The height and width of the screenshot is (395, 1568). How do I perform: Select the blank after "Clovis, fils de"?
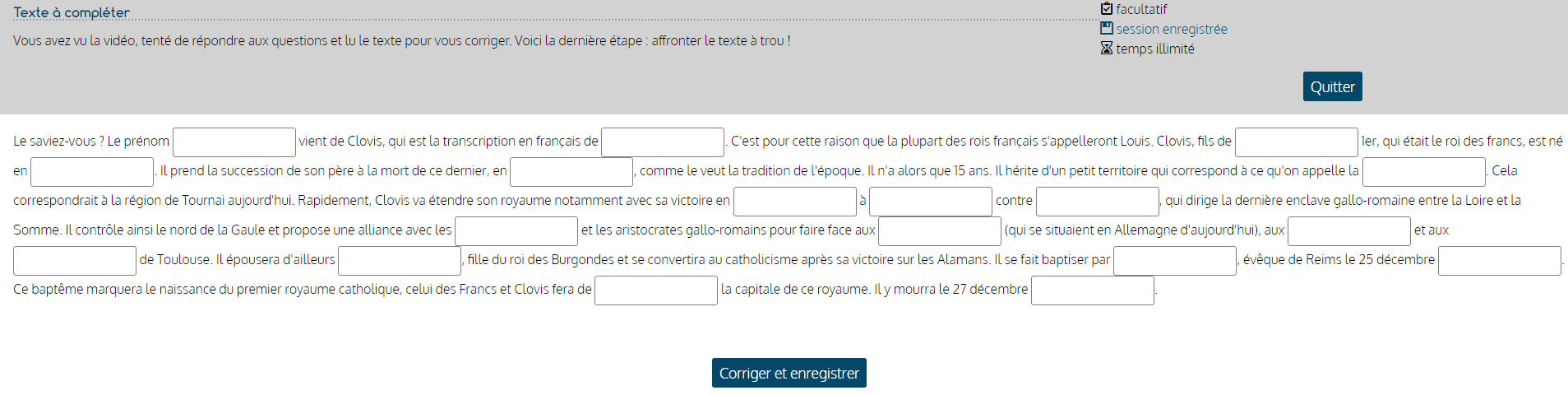1296,142
